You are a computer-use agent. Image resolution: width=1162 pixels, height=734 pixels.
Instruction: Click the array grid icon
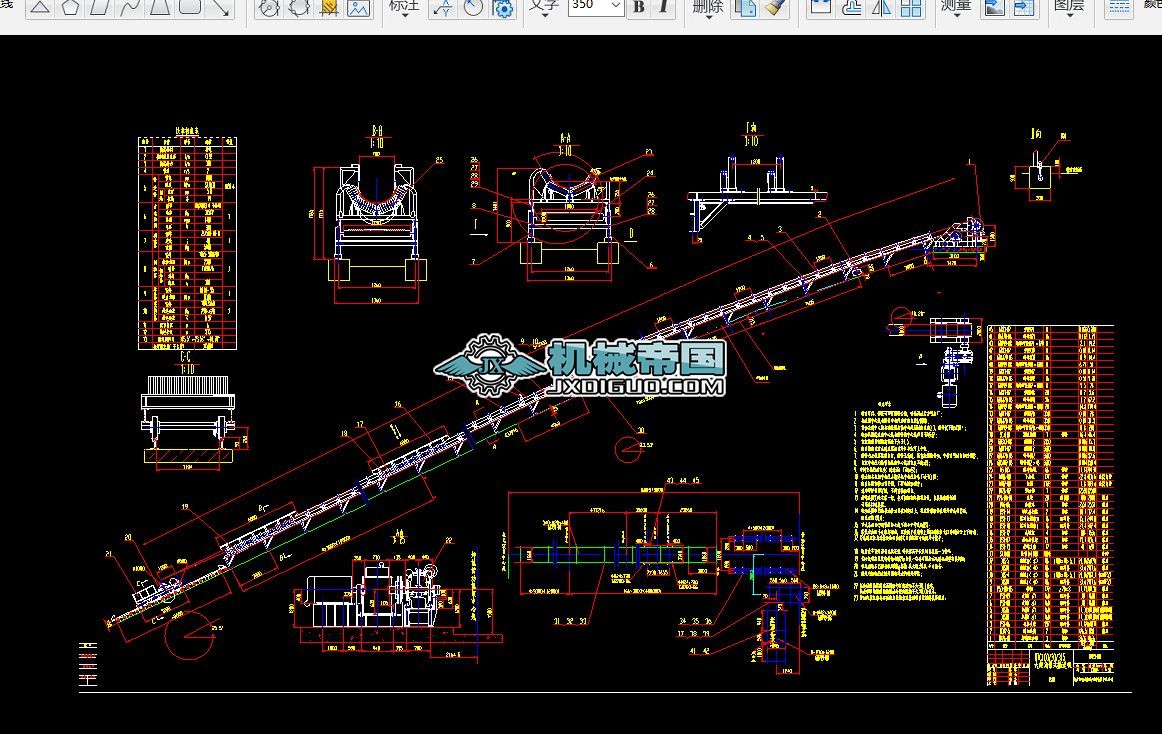(x=911, y=8)
